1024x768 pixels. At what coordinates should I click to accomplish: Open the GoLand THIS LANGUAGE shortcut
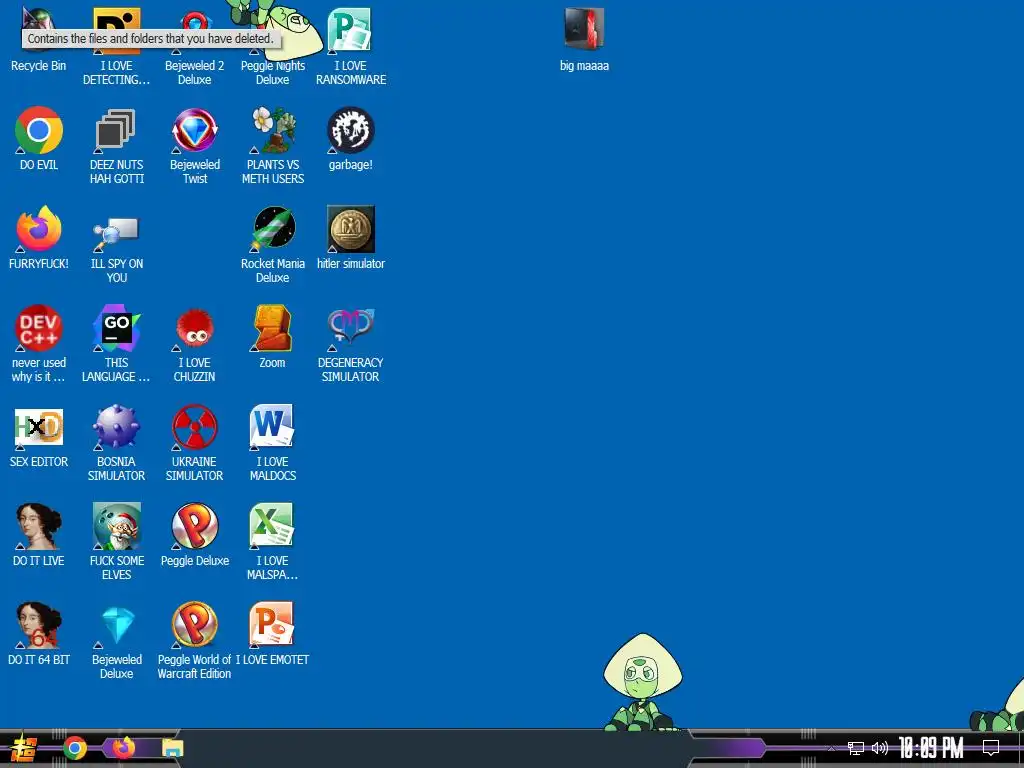tap(116, 344)
